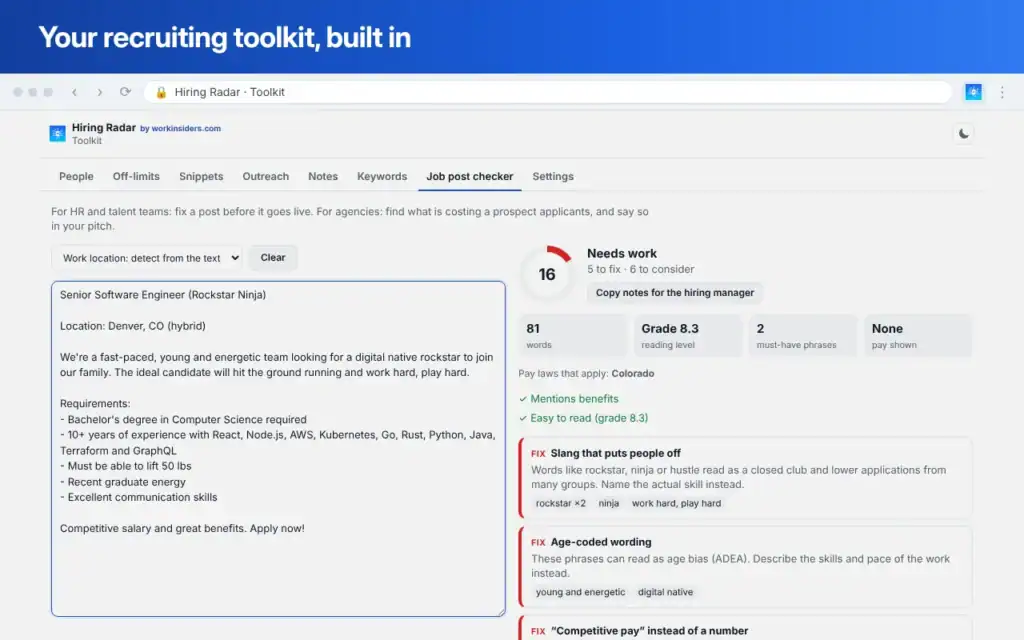Click Copy notes for the hiring manager

(675, 293)
